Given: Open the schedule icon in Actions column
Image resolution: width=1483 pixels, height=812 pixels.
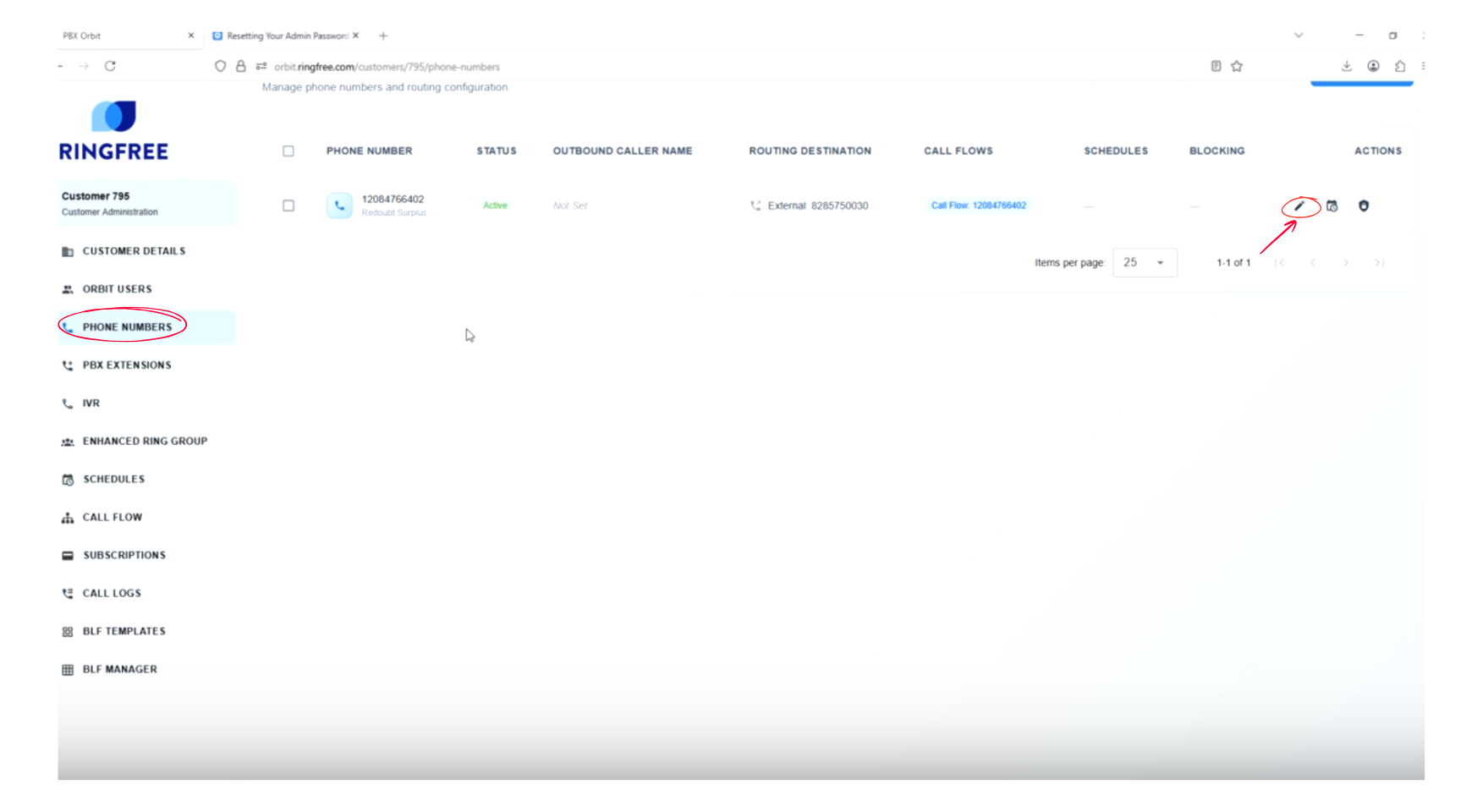Looking at the screenshot, I should click(1332, 206).
